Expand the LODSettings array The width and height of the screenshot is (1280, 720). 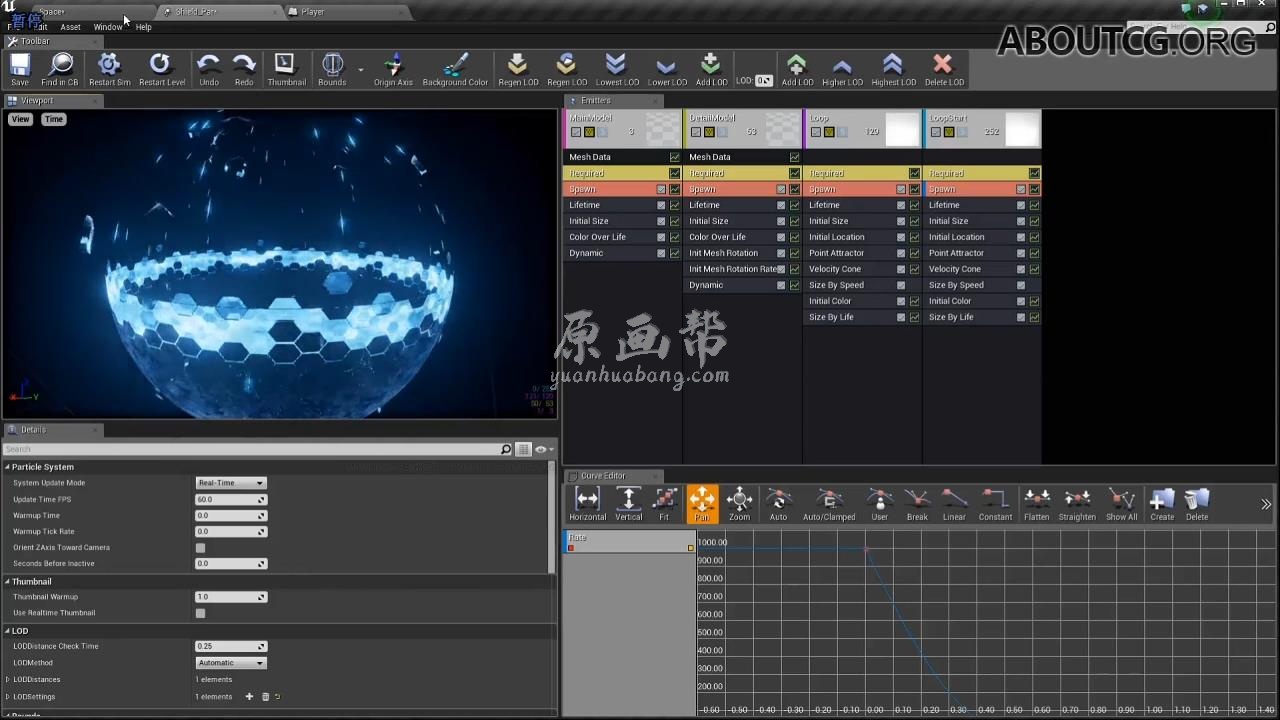8,697
